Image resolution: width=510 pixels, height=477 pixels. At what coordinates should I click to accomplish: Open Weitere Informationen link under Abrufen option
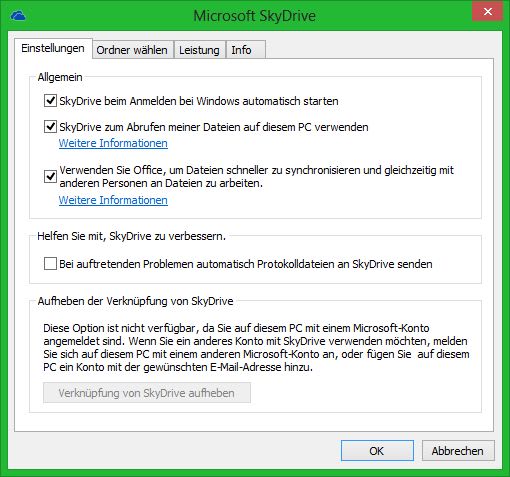coord(113,143)
